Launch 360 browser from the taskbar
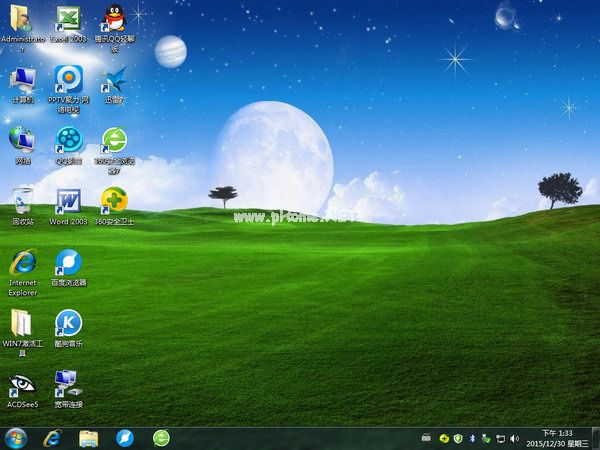The height and width of the screenshot is (450, 600). (161, 439)
